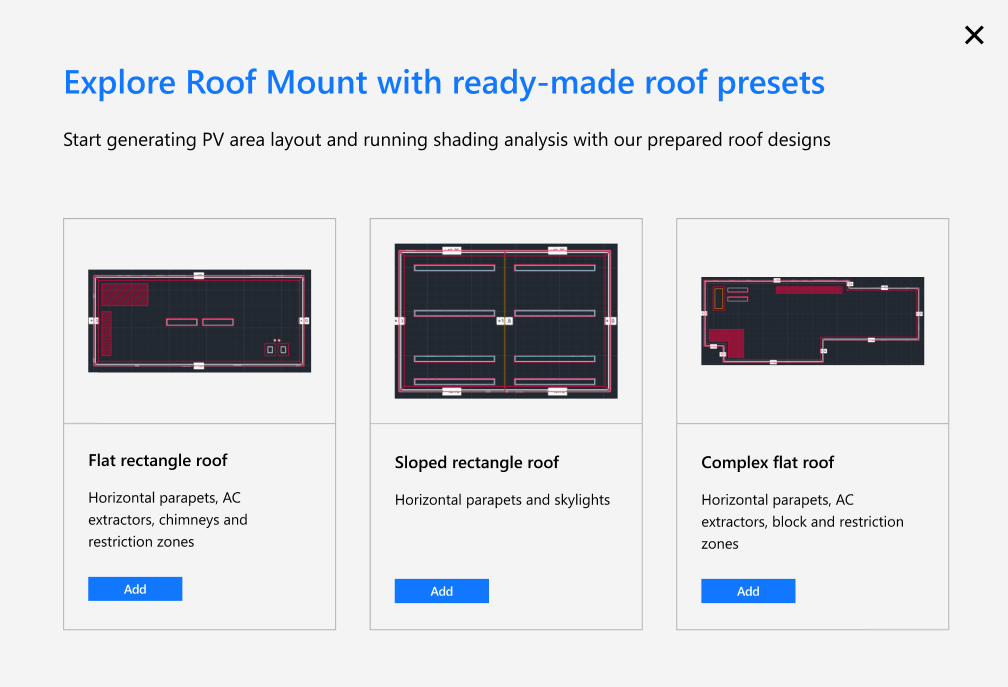Screen dimensions: 1008x687
Task: Add the Sloped rectangle roof preset
Action: [442, 591]
